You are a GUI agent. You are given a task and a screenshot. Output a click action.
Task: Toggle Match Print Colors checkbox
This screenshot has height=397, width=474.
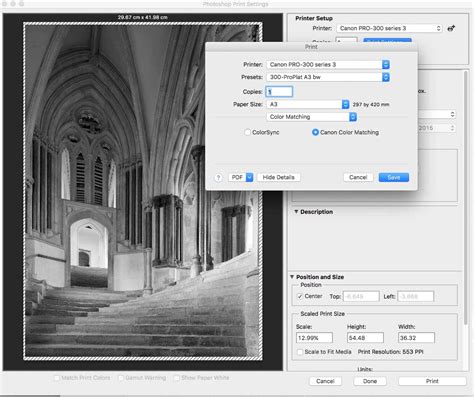[x=57, y=378]
